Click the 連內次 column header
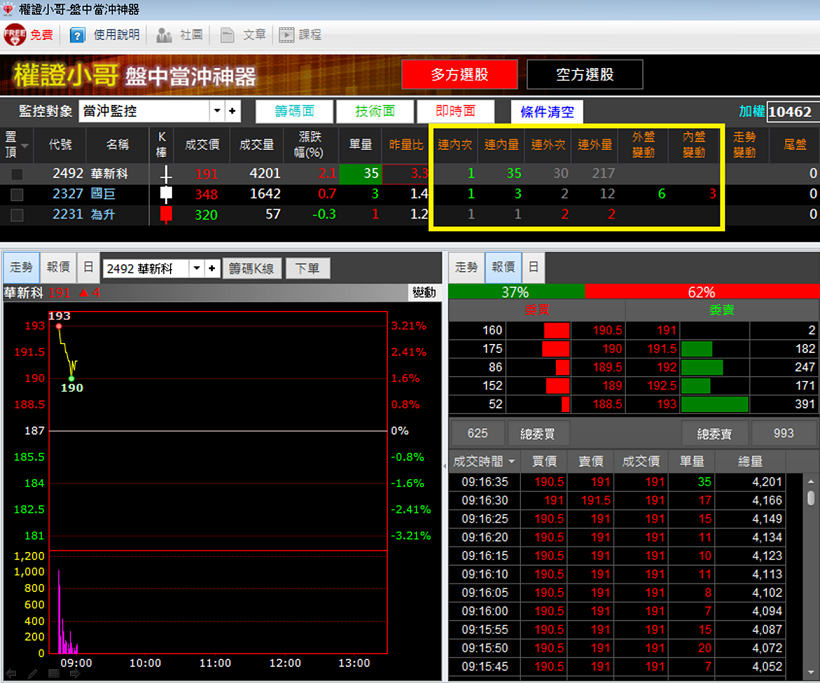Viewport: 820px width, 683px height. tap(455, 145)
